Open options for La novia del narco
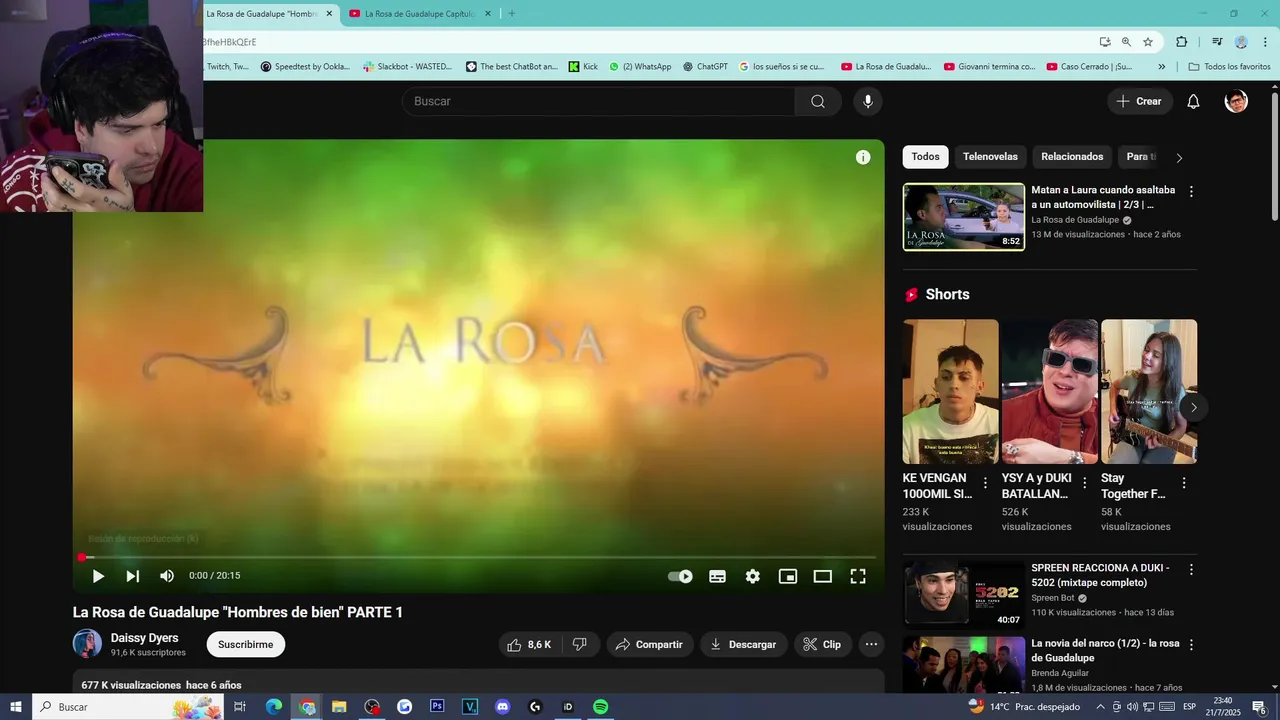Viewport: 1280px width, 720px height. (1191, 645)
